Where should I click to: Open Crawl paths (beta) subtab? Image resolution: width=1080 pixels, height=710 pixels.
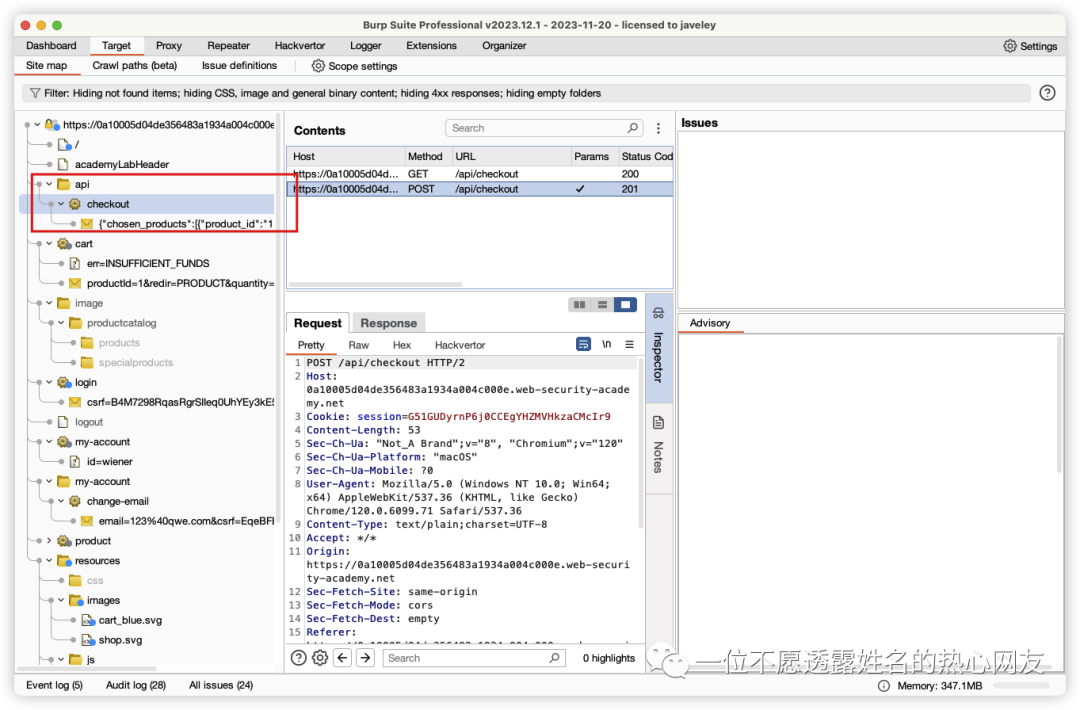tap(134, 65)
